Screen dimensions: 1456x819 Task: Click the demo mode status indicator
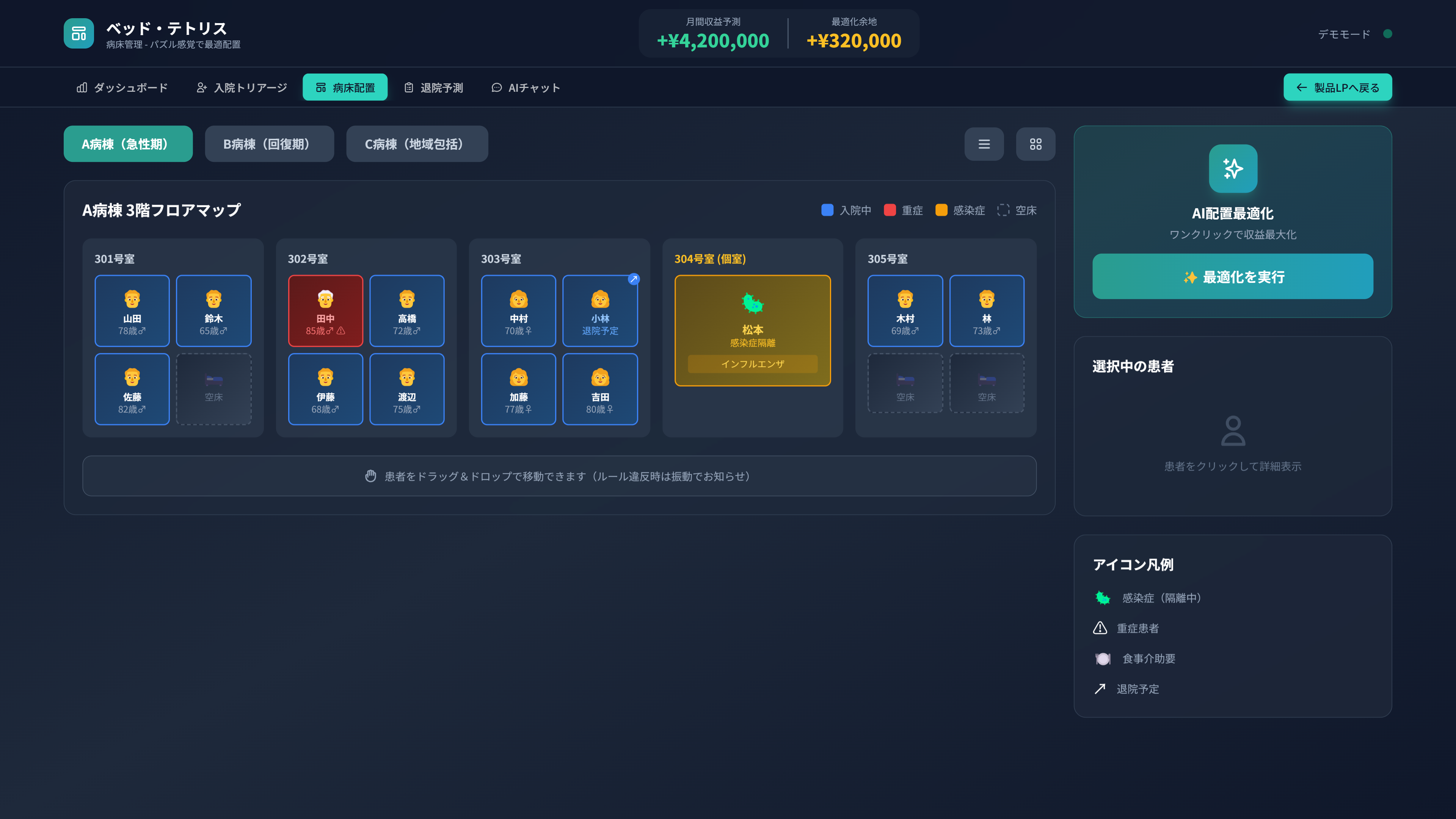[x=1387, y=34]
